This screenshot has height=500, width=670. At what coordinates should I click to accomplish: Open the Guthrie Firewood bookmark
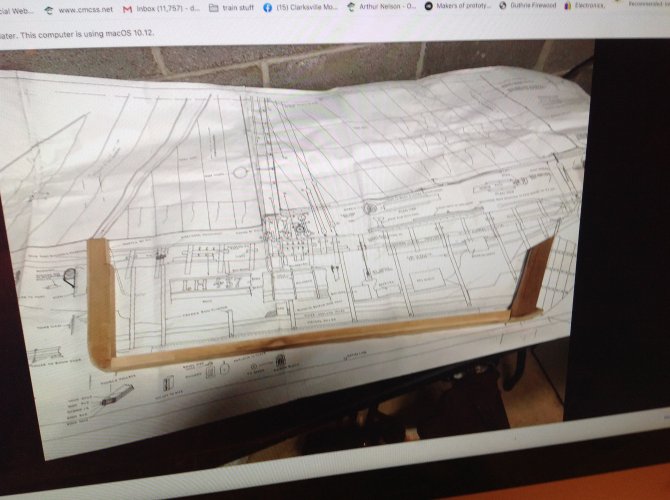(527, 6)
